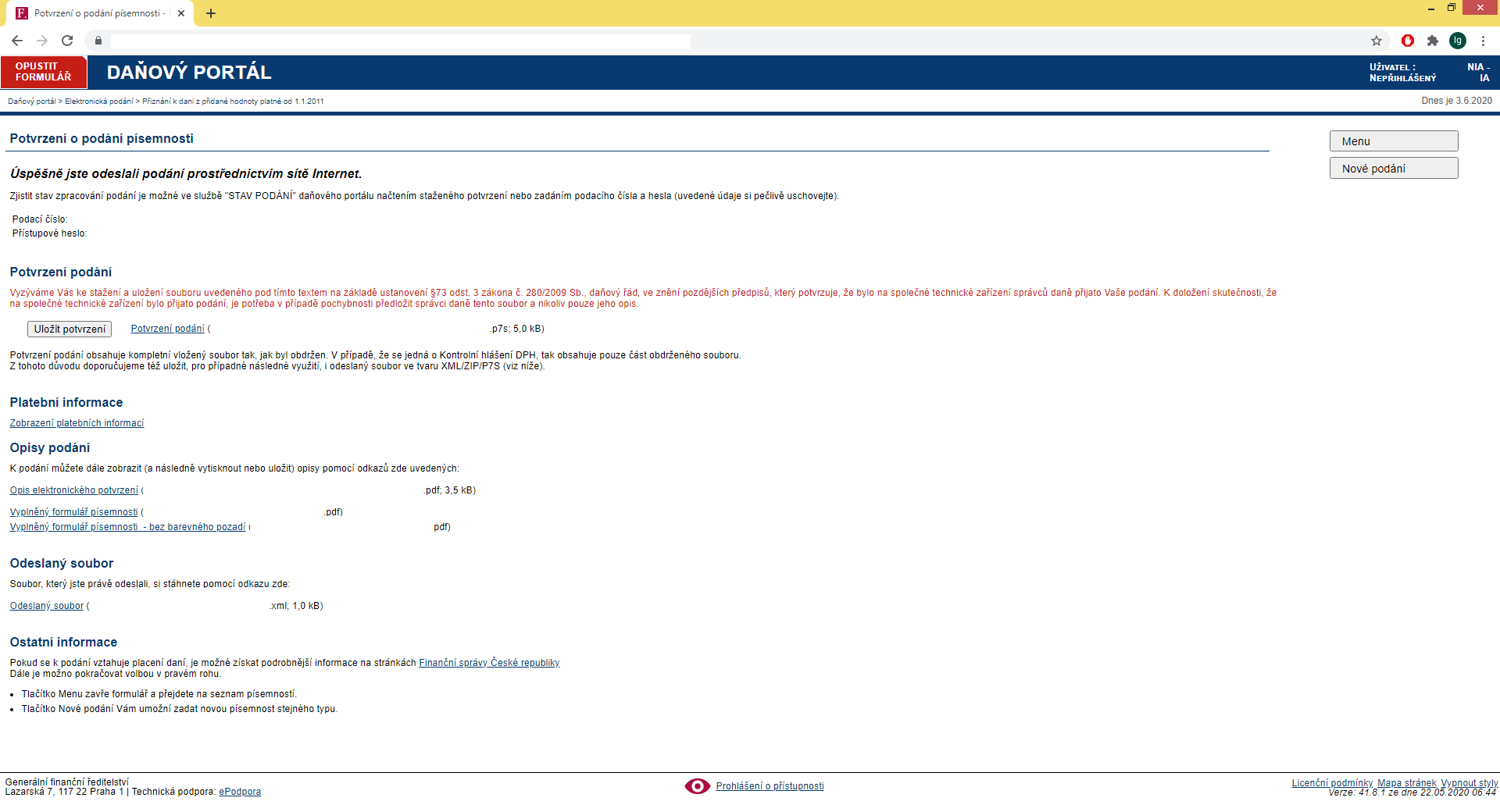This screenshot has width=1500, height=812.
Task: Open the Opis elektronického potvrzení link
Action: tap(73, 490)
